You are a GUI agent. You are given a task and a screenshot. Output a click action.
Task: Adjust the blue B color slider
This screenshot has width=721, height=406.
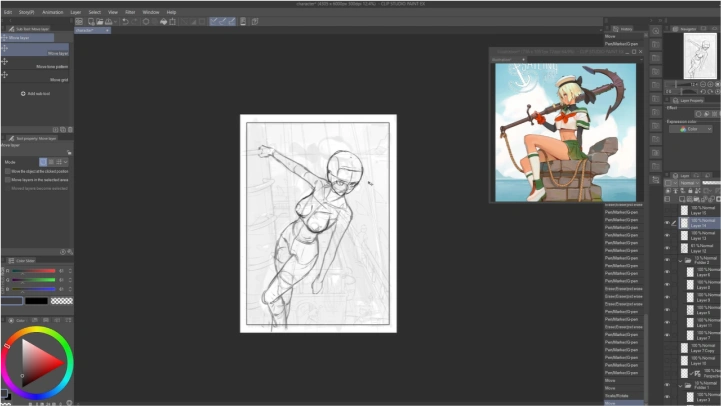pyautogui.click(x=34, y=289)
